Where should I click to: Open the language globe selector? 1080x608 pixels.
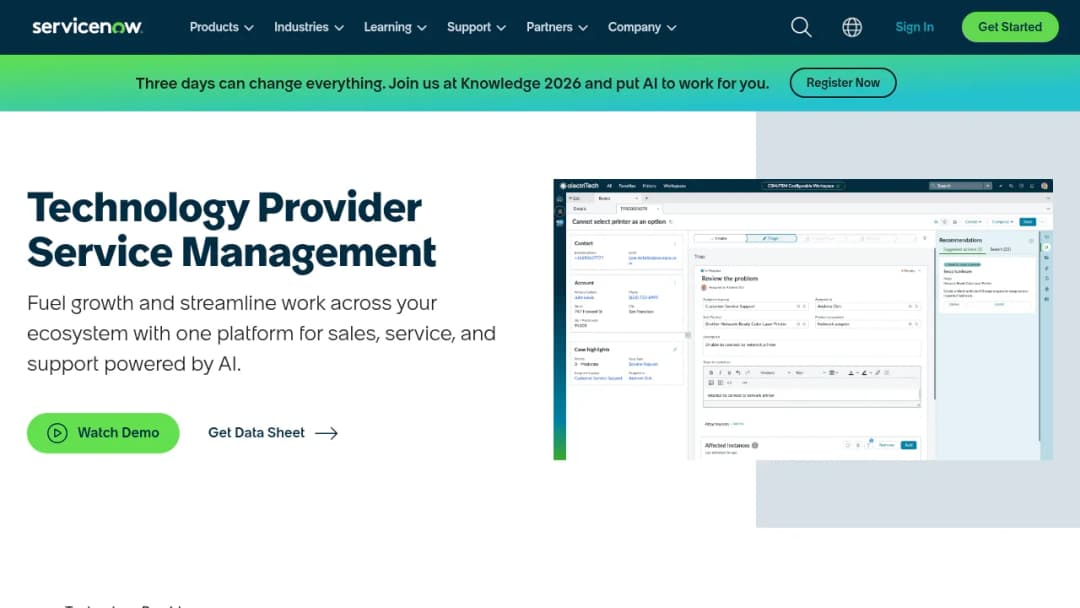click(852, 27)
